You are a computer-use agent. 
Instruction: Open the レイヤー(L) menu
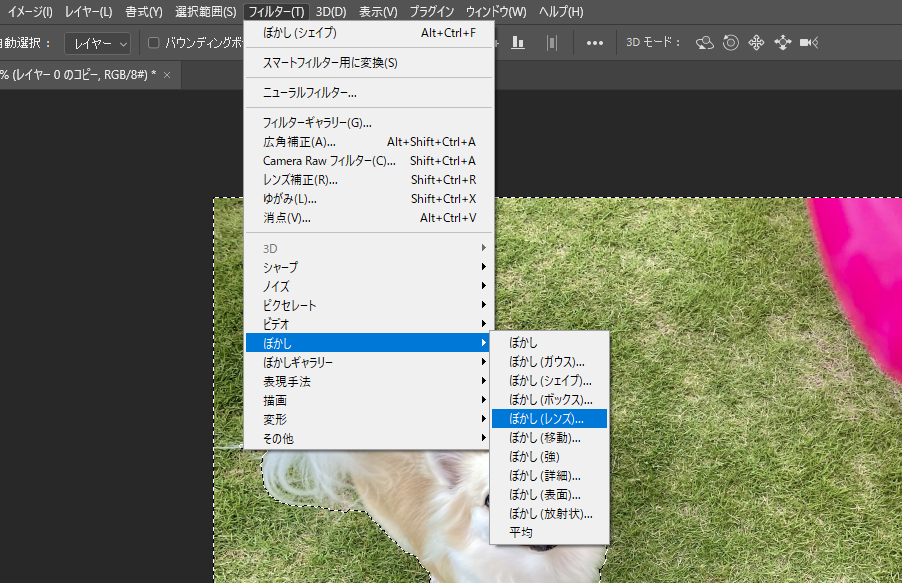tap(89, 12)
